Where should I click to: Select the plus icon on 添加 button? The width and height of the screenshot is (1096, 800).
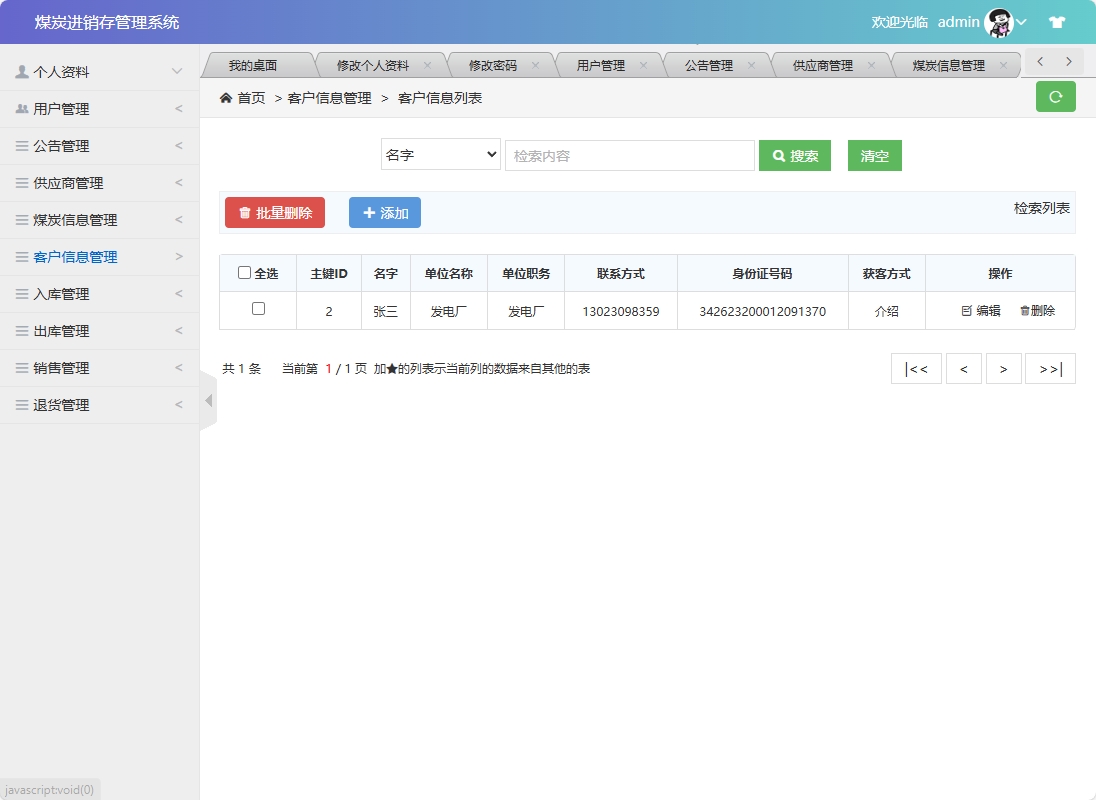coord(369,212)
